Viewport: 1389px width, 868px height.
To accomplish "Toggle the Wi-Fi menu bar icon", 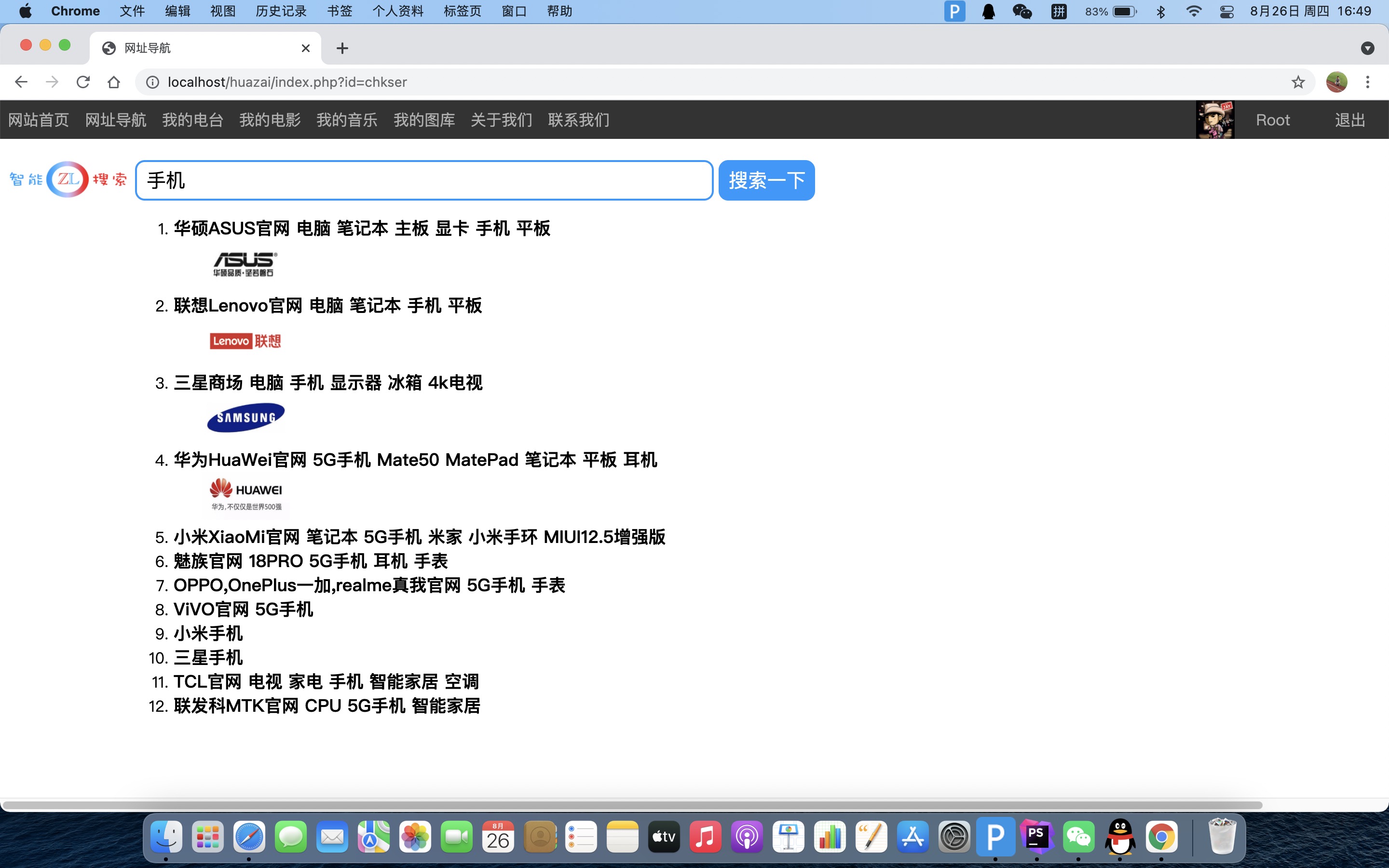I will (1193, 12).
